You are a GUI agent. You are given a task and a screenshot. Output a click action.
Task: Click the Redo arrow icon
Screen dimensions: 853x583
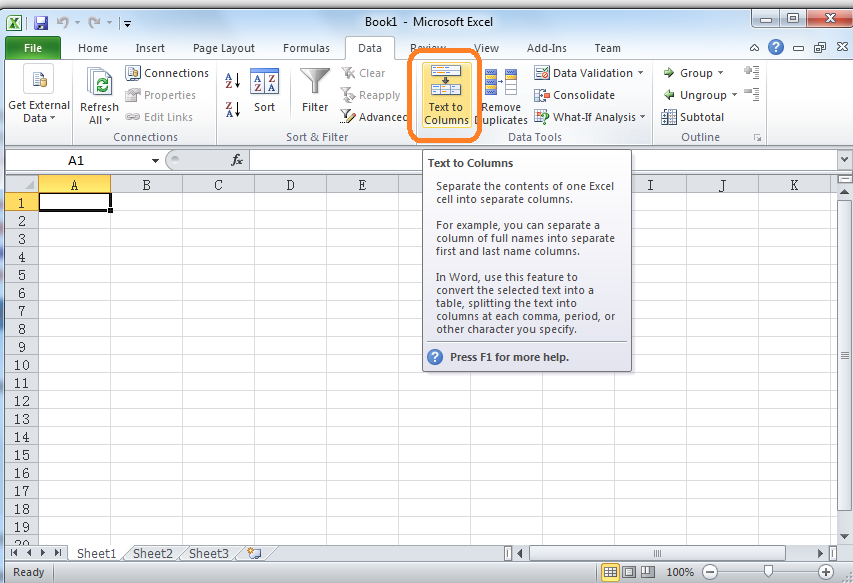(94, 22)
